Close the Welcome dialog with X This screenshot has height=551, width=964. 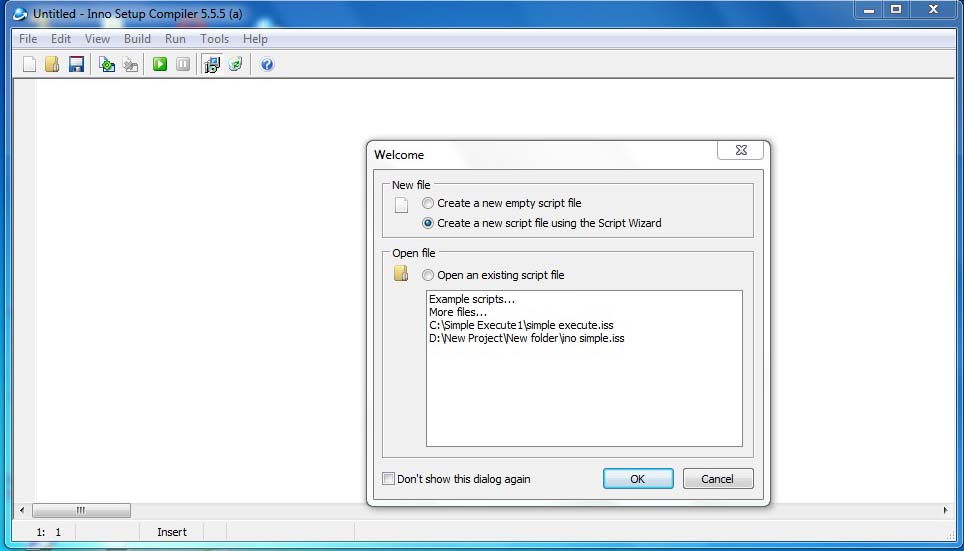coord(741,150)
